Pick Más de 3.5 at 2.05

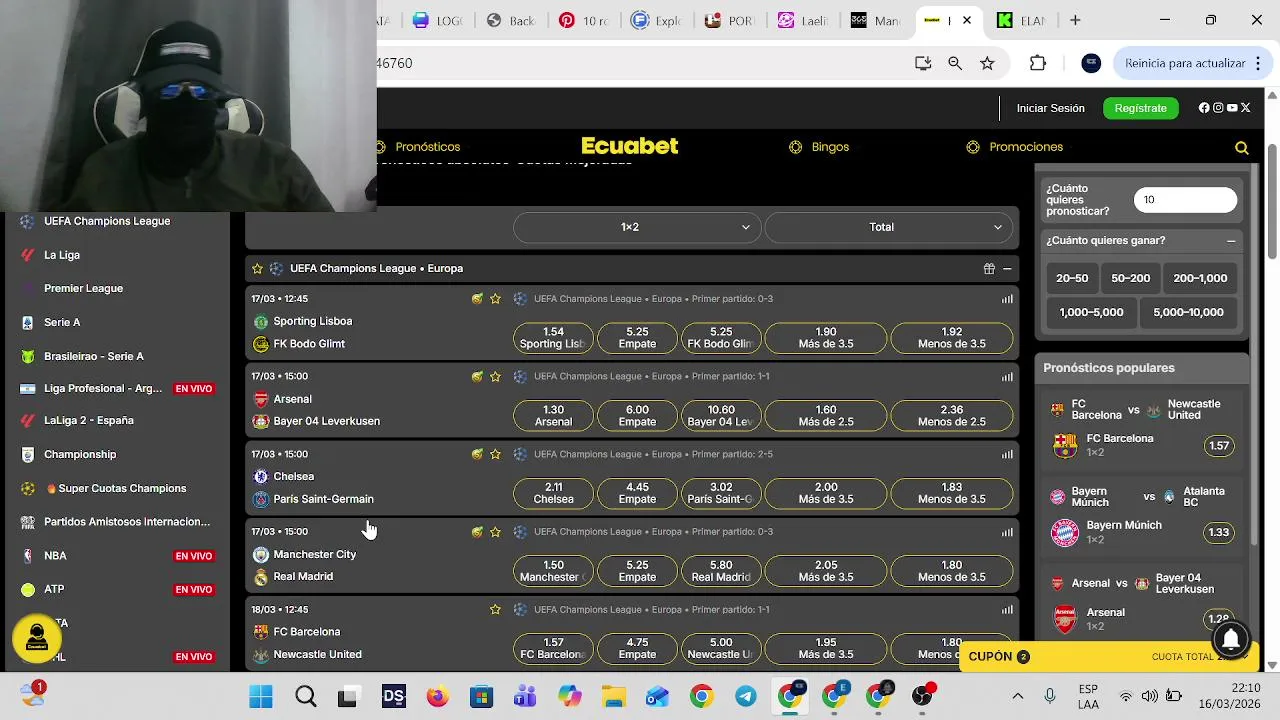point(825,571)
